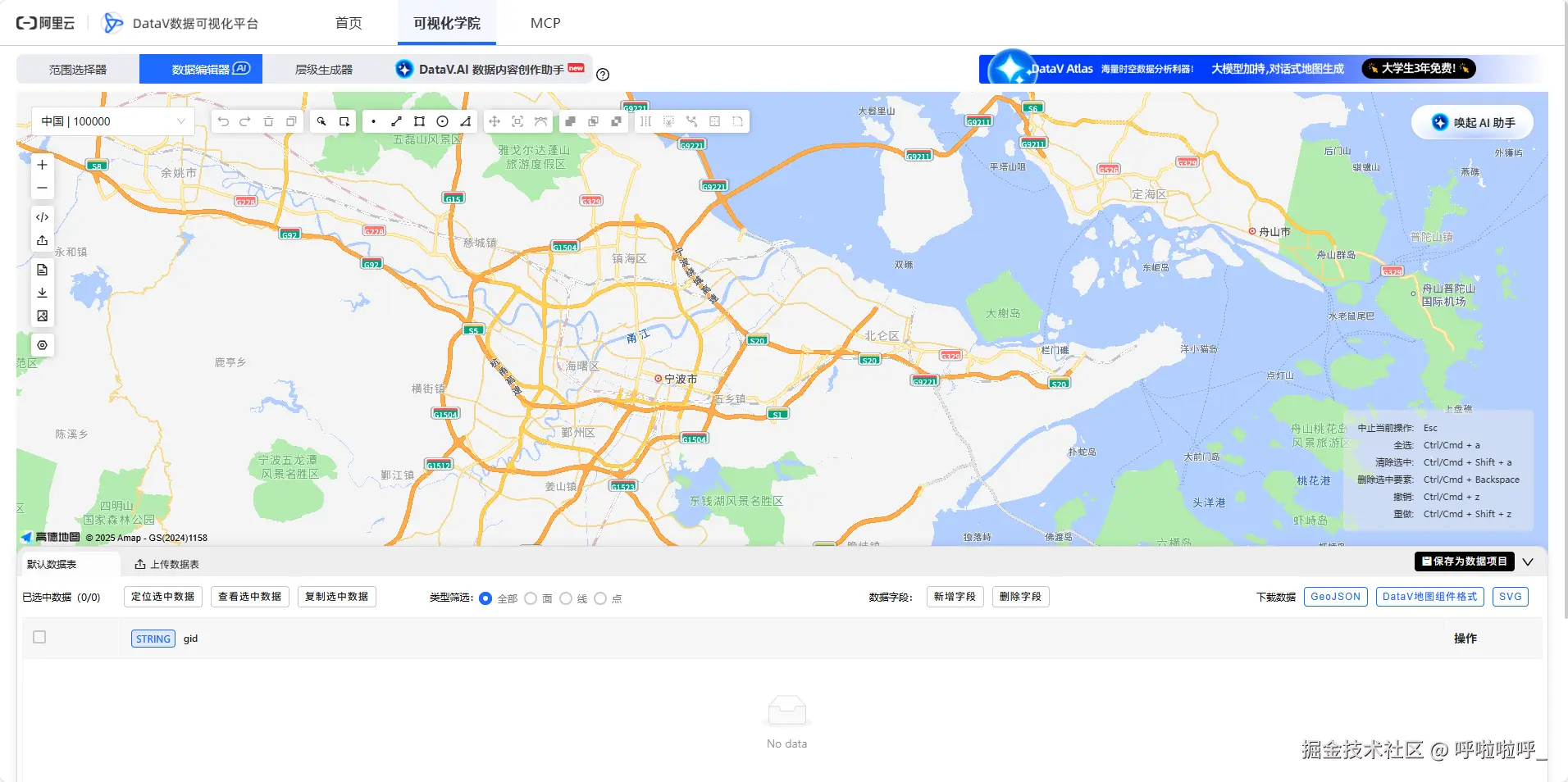Download as DataV地图组件格式
The width and height of the screenshot is (1568, 782).
[x=1430, y=597]
